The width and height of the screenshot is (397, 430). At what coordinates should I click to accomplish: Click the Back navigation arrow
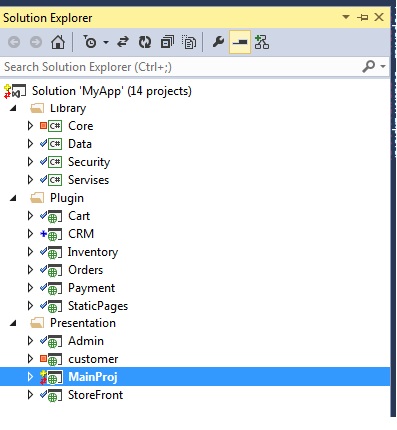coord(14,42)
